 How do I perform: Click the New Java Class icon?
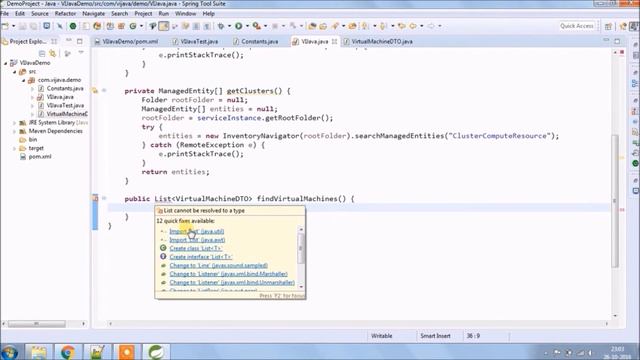click(133, 26)
